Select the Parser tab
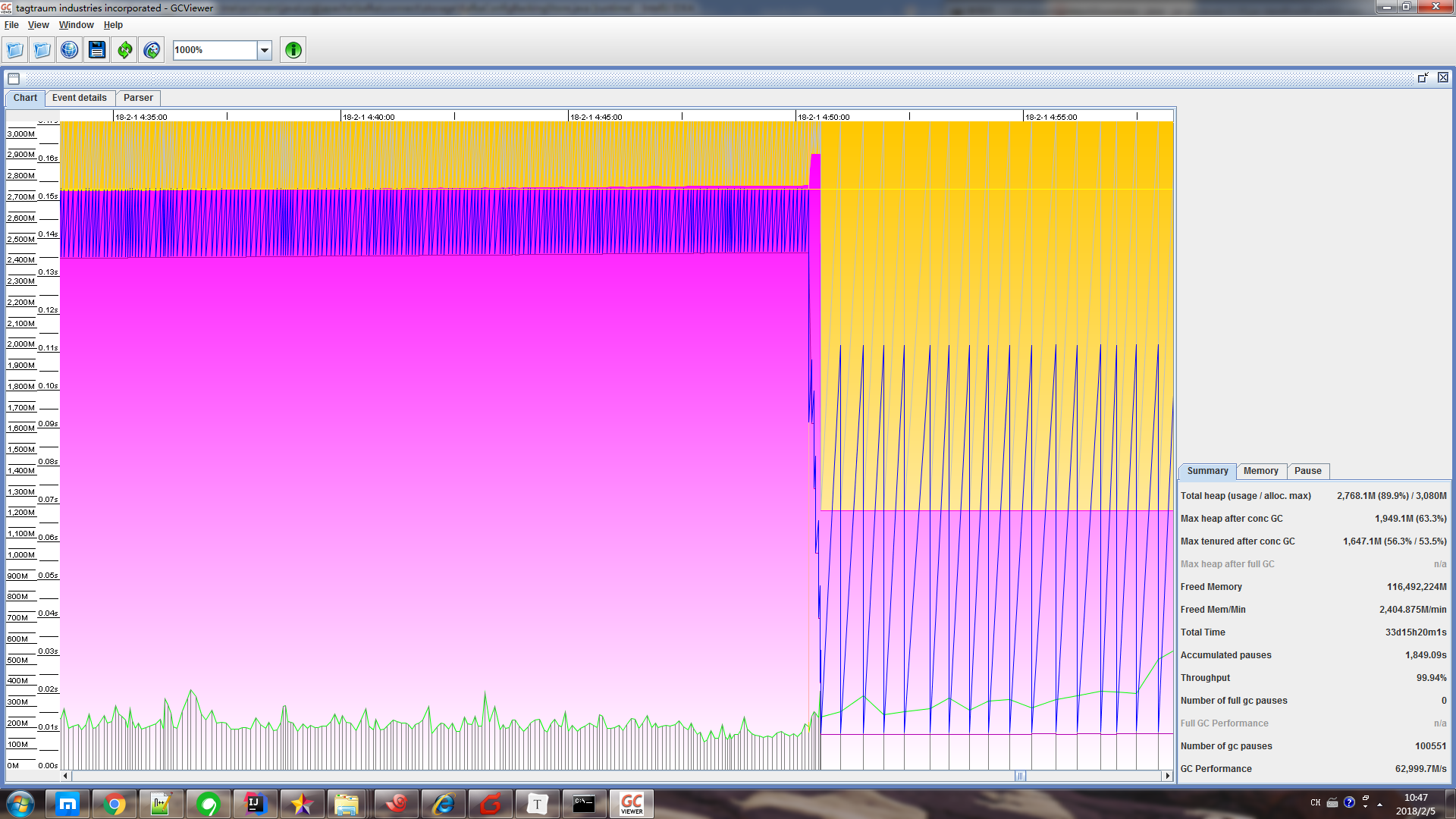1456x819 pixels. click(x=138, y=98)
